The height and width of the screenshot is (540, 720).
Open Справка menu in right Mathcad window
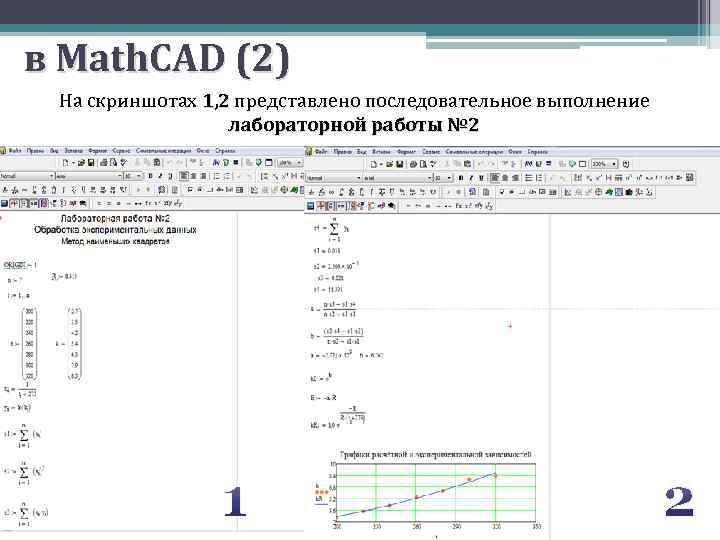[x=537, y=152]
